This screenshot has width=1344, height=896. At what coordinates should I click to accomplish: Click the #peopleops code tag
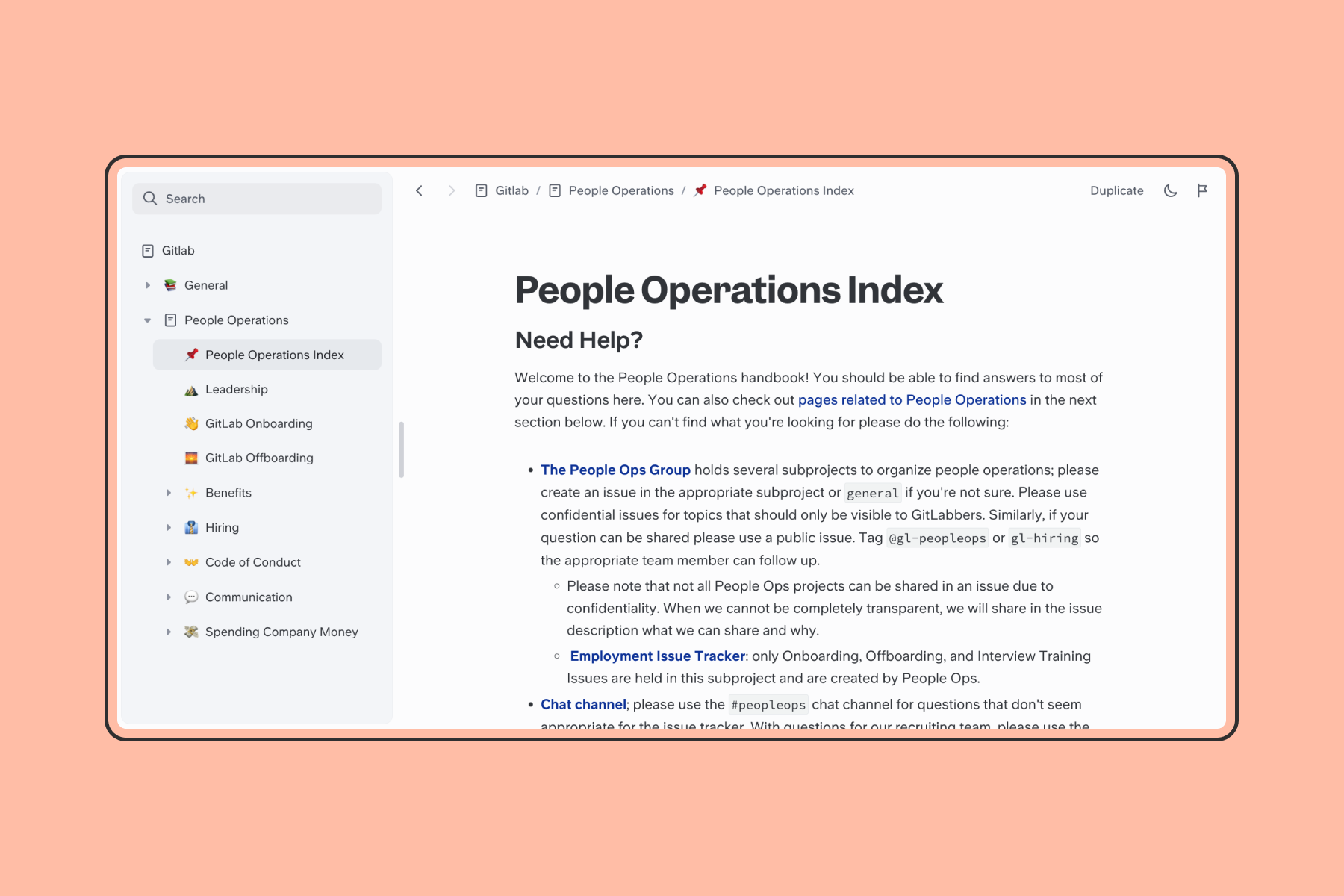[768, 705]
